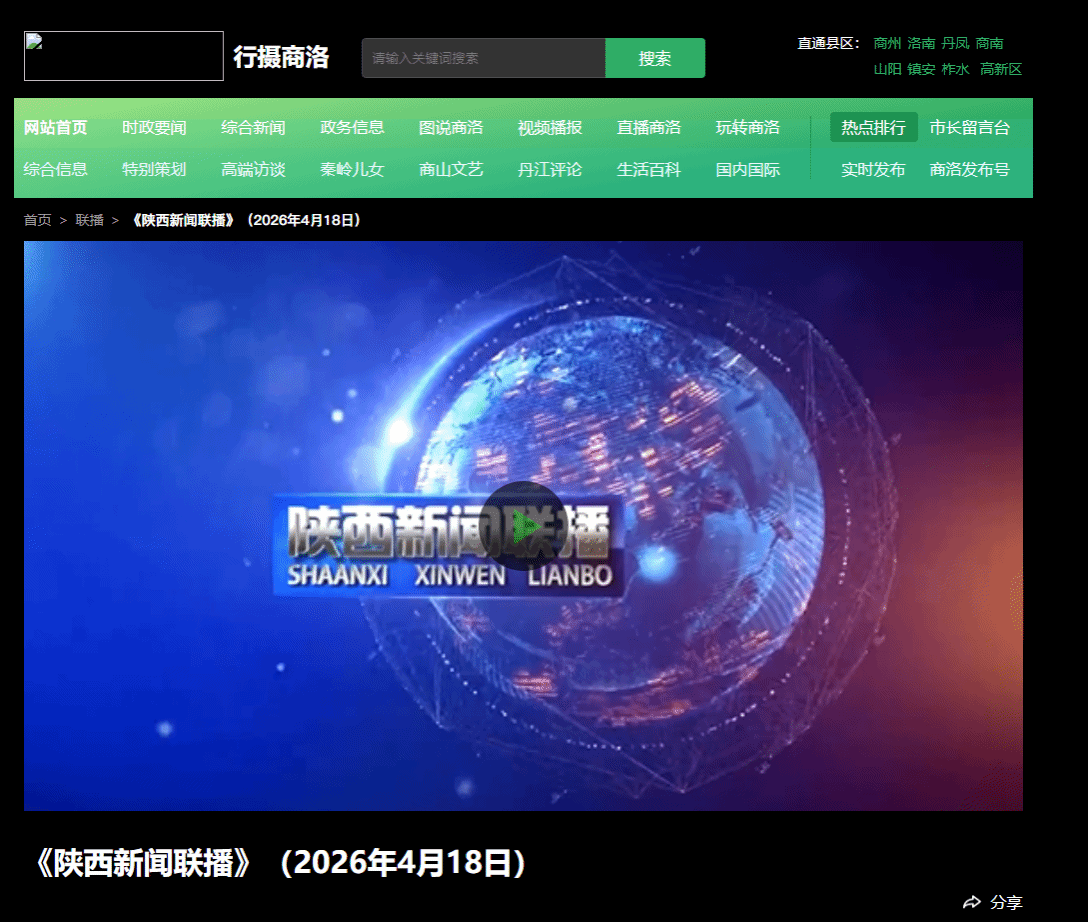Select 高新区 district link
Screen dimensions: 1088x922
tap(1000, 69)
